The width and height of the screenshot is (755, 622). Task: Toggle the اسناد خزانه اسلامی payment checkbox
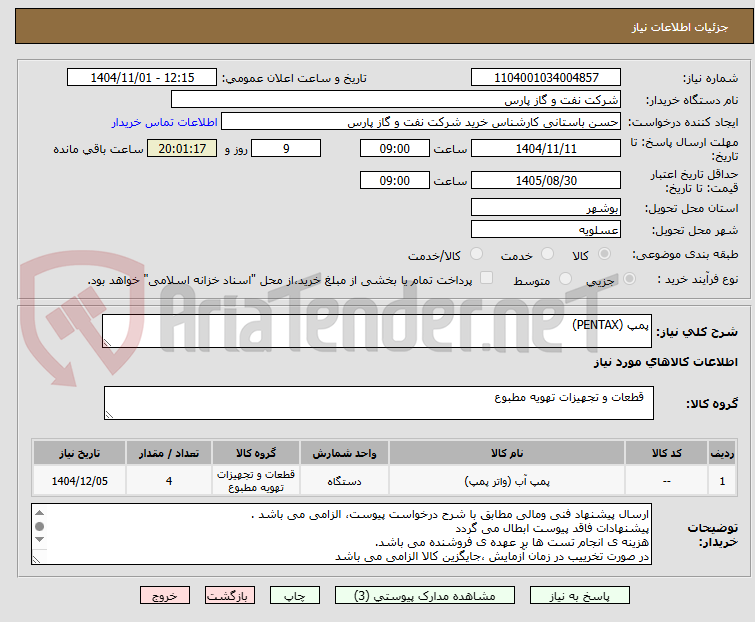(486, 278)
